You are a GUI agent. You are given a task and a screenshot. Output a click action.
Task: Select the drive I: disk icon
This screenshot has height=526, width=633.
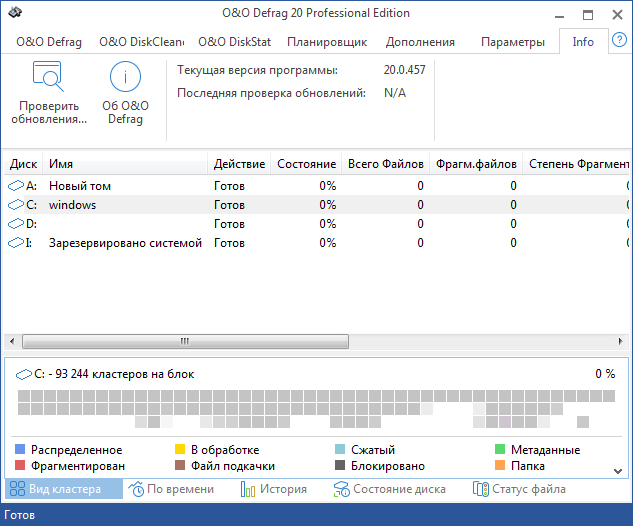pyautogui.click(x=16, y=243)
